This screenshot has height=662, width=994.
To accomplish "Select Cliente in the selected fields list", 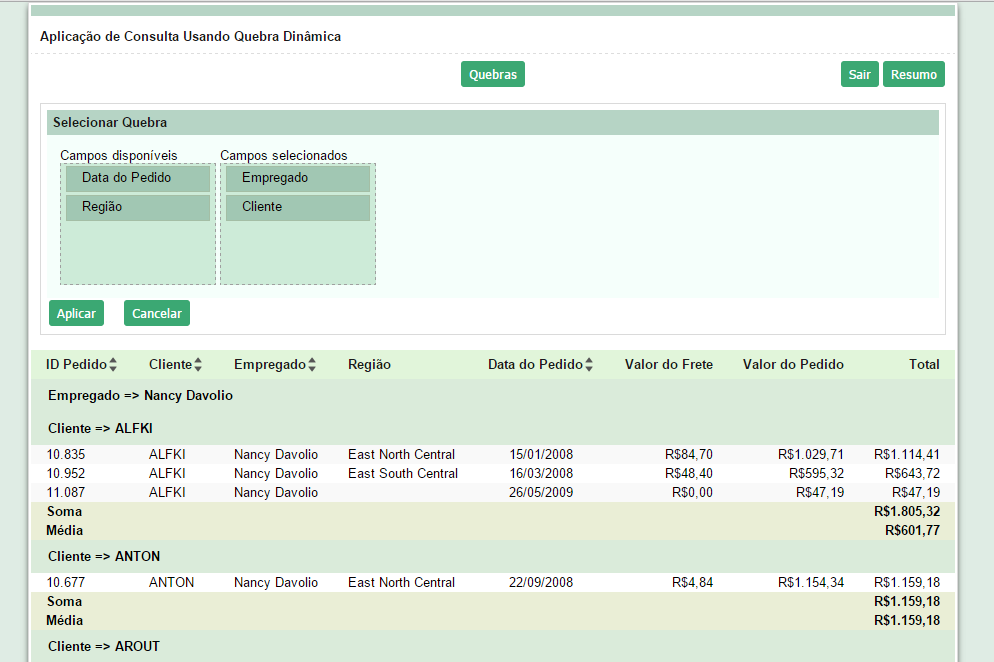I will coord(297,207).
